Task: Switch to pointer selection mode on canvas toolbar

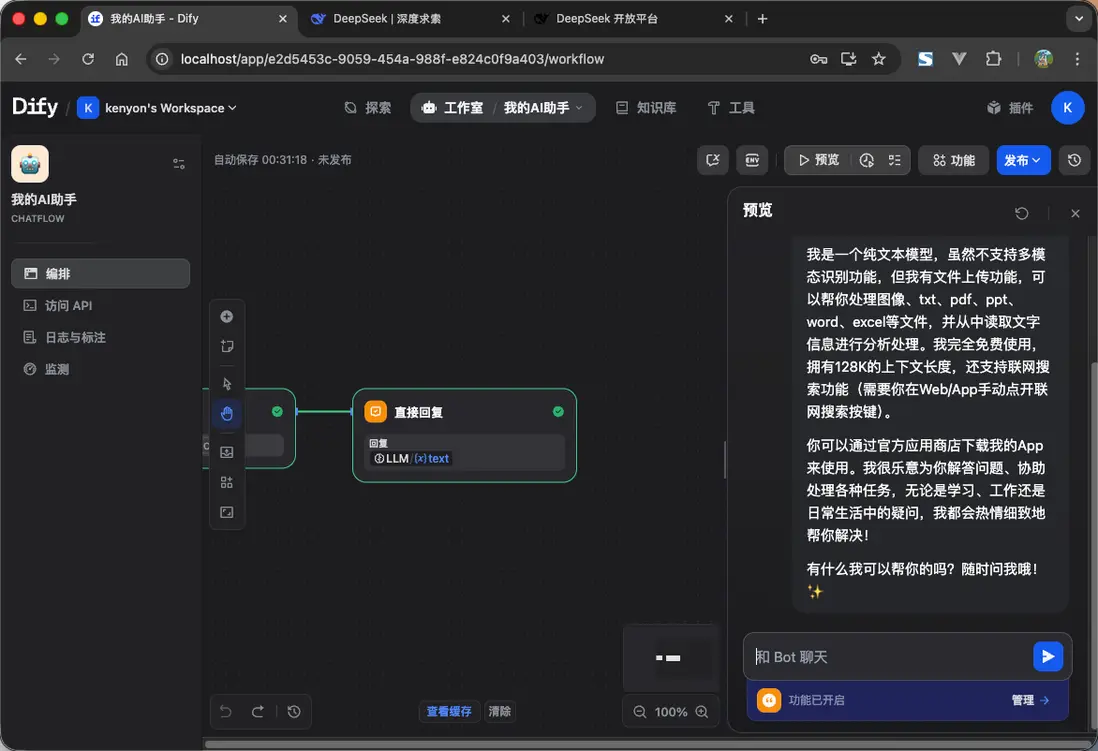Action: pyautogui.click(x=227, y=383)
